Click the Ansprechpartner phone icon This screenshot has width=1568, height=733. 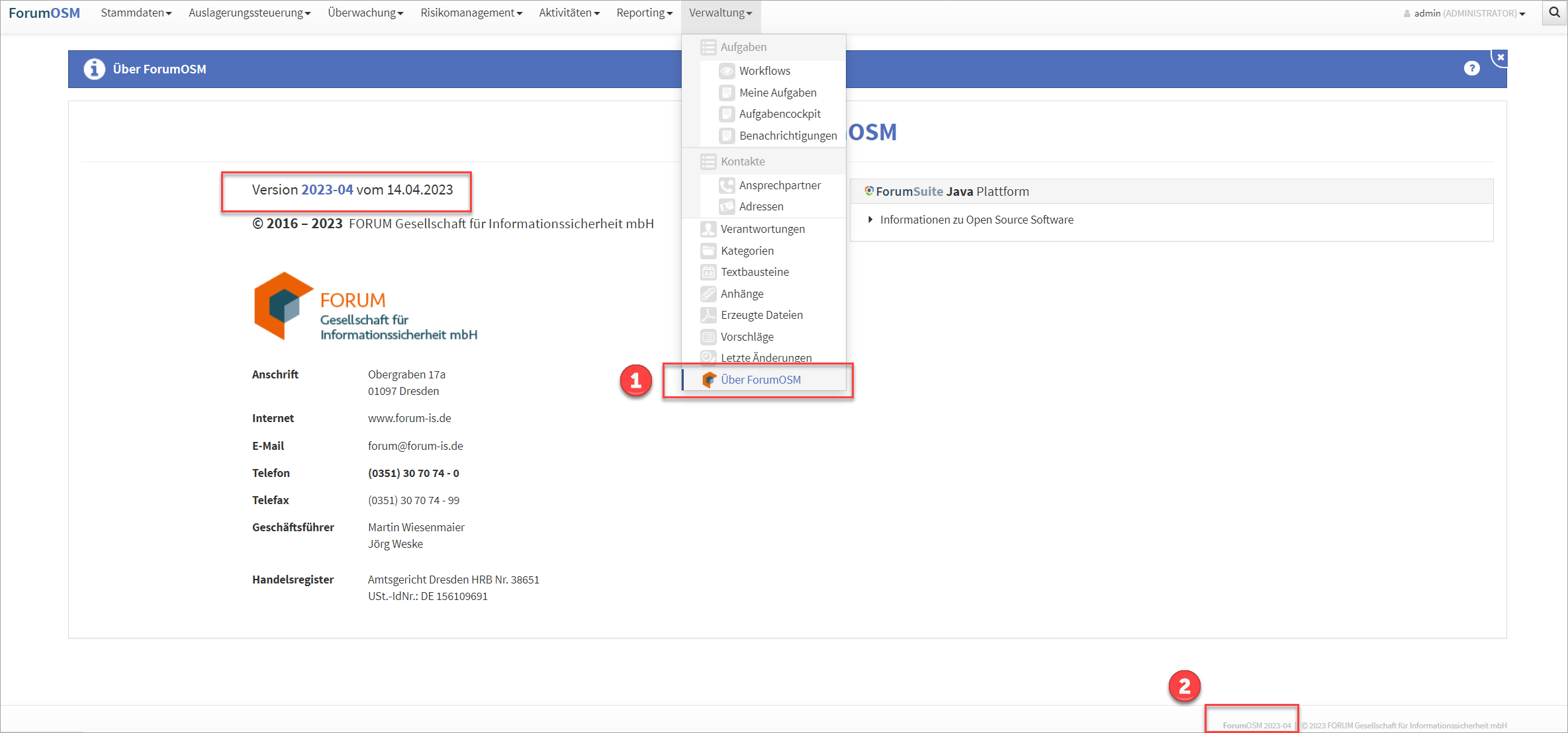pos(727,185)
